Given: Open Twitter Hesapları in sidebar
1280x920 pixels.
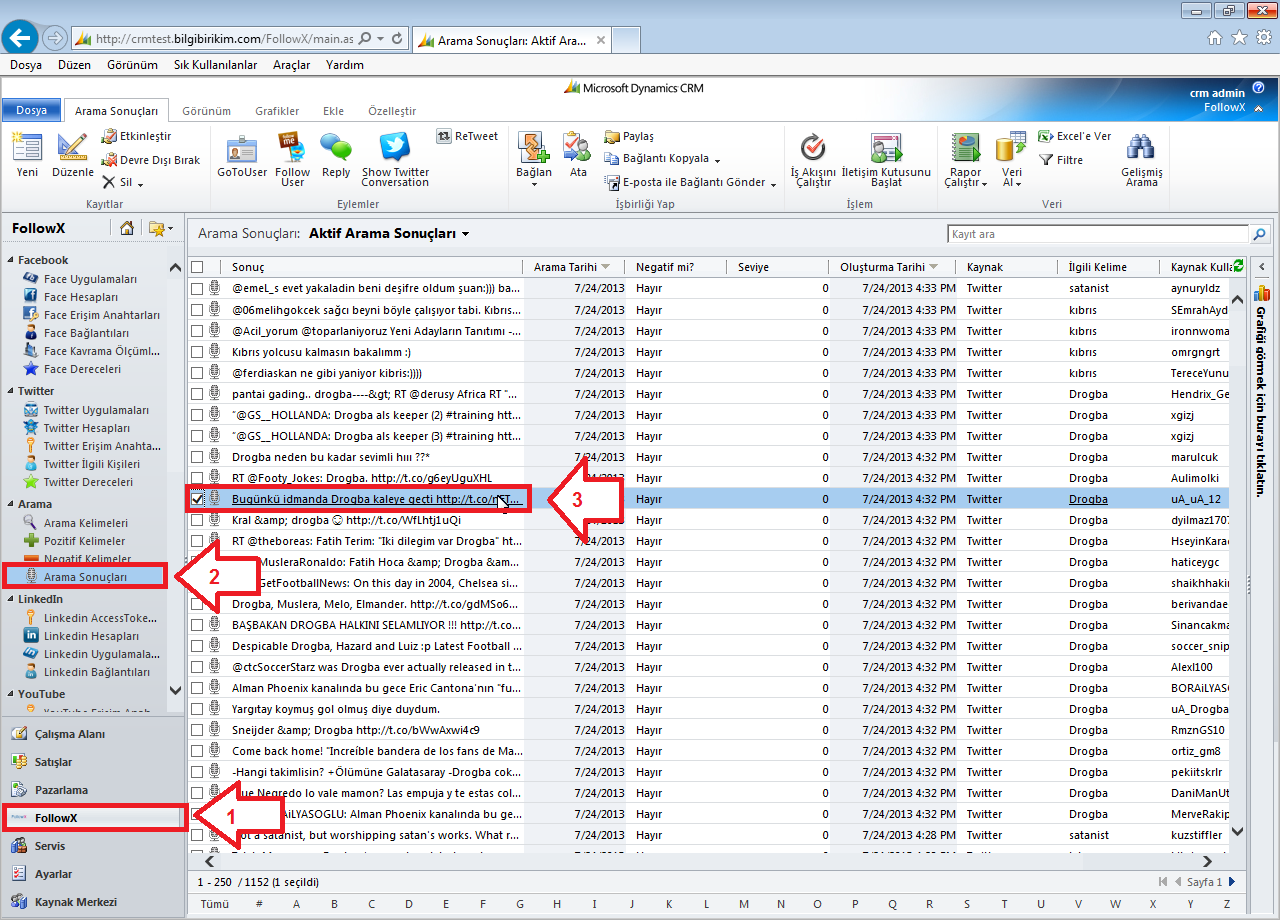Looking at the screenshot, I should [x=87, y=428].
